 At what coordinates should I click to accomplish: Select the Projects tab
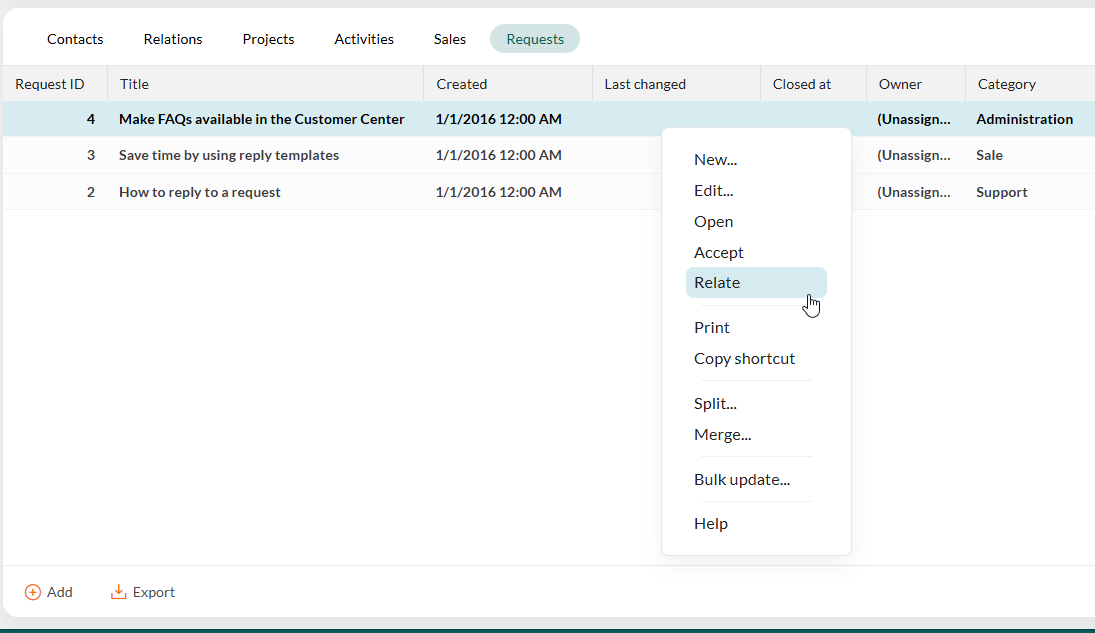268,39
